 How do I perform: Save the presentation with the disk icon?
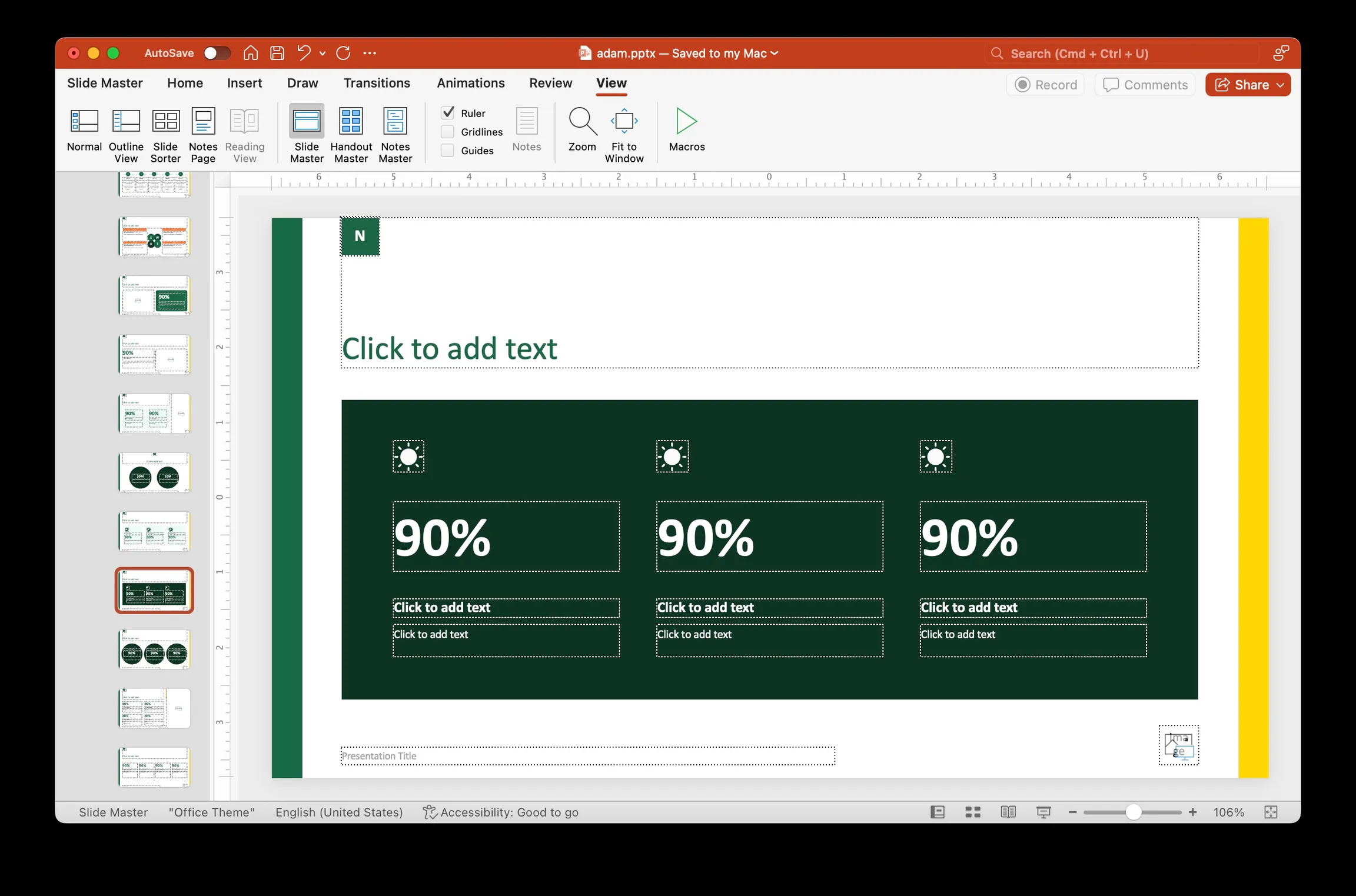[x=277, y=53]
